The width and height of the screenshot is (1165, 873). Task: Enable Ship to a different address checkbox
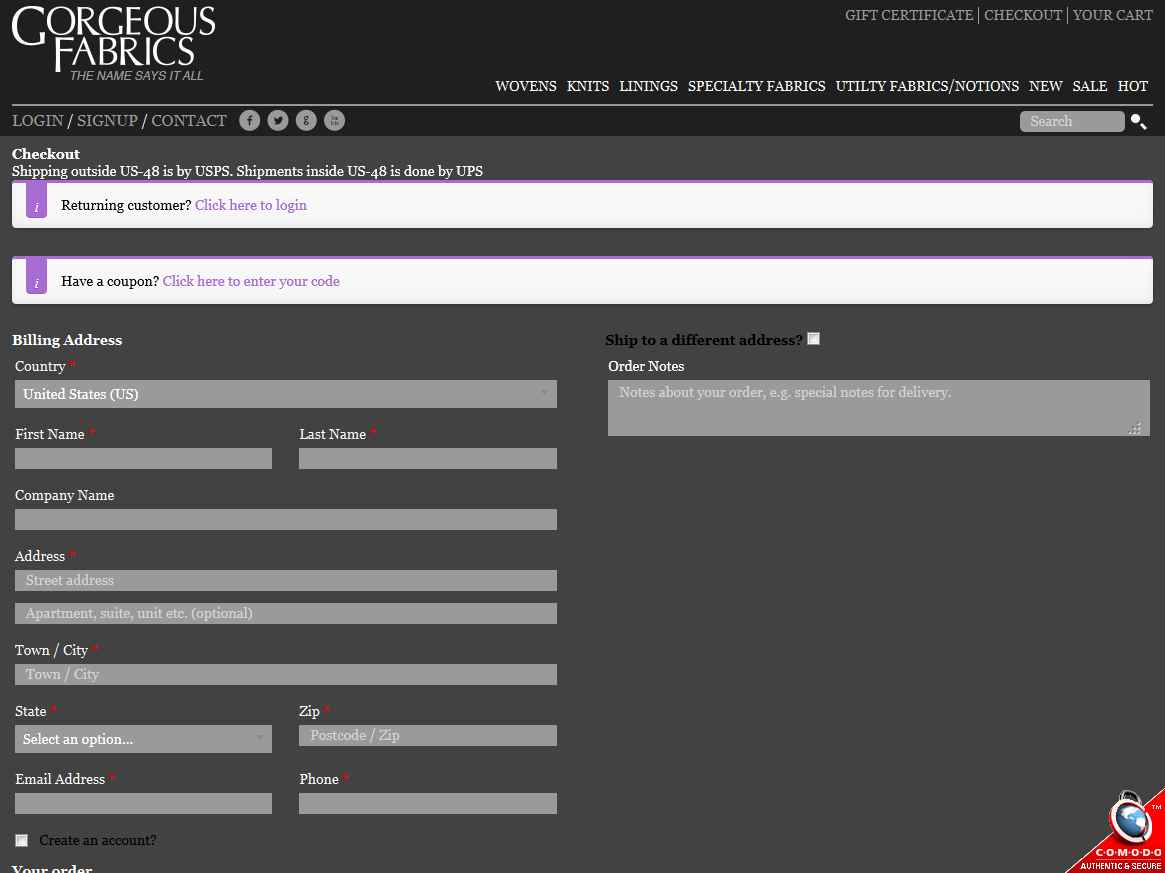(x=813, y=339)
